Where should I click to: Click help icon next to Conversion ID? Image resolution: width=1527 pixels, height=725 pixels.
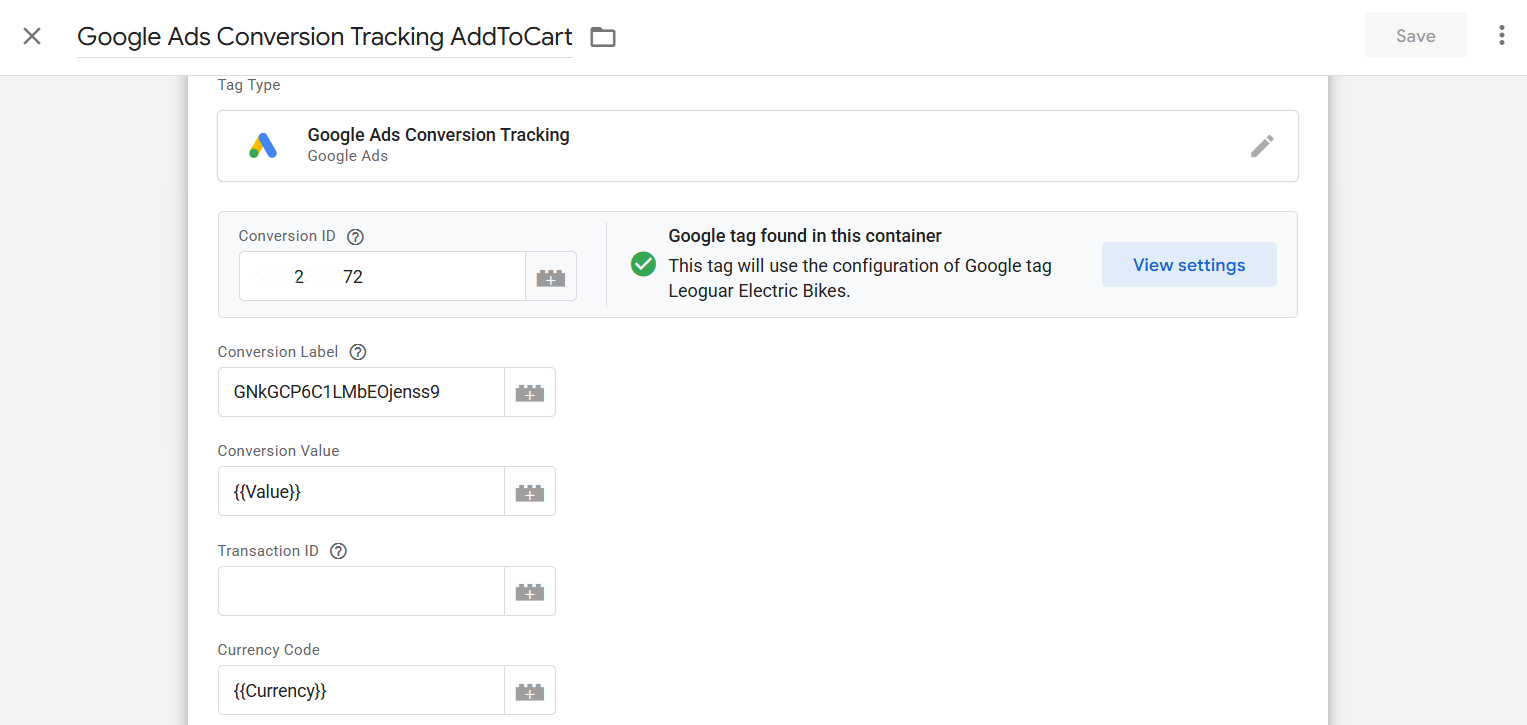[x=355, y=237]
